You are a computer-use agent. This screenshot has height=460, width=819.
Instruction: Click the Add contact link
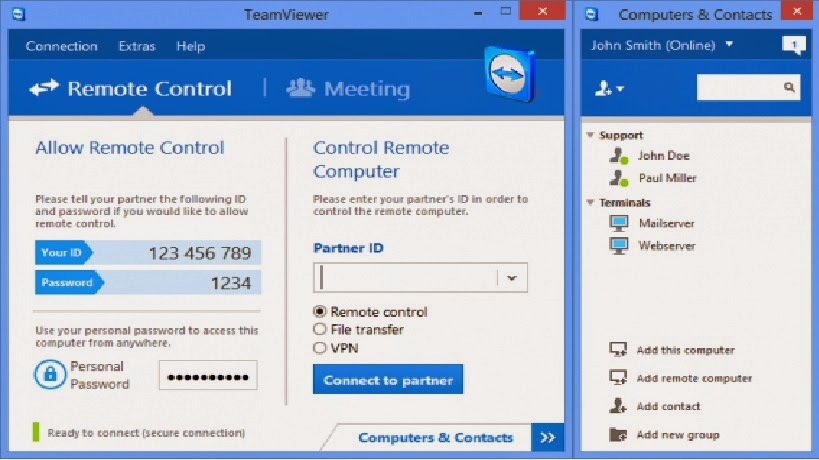click(x=668, y=406)
